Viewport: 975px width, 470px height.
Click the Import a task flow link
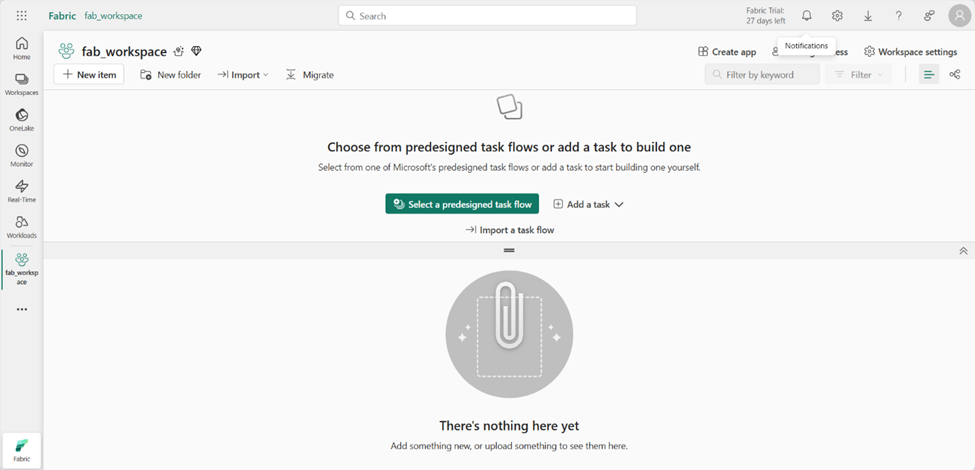point(510,230)
